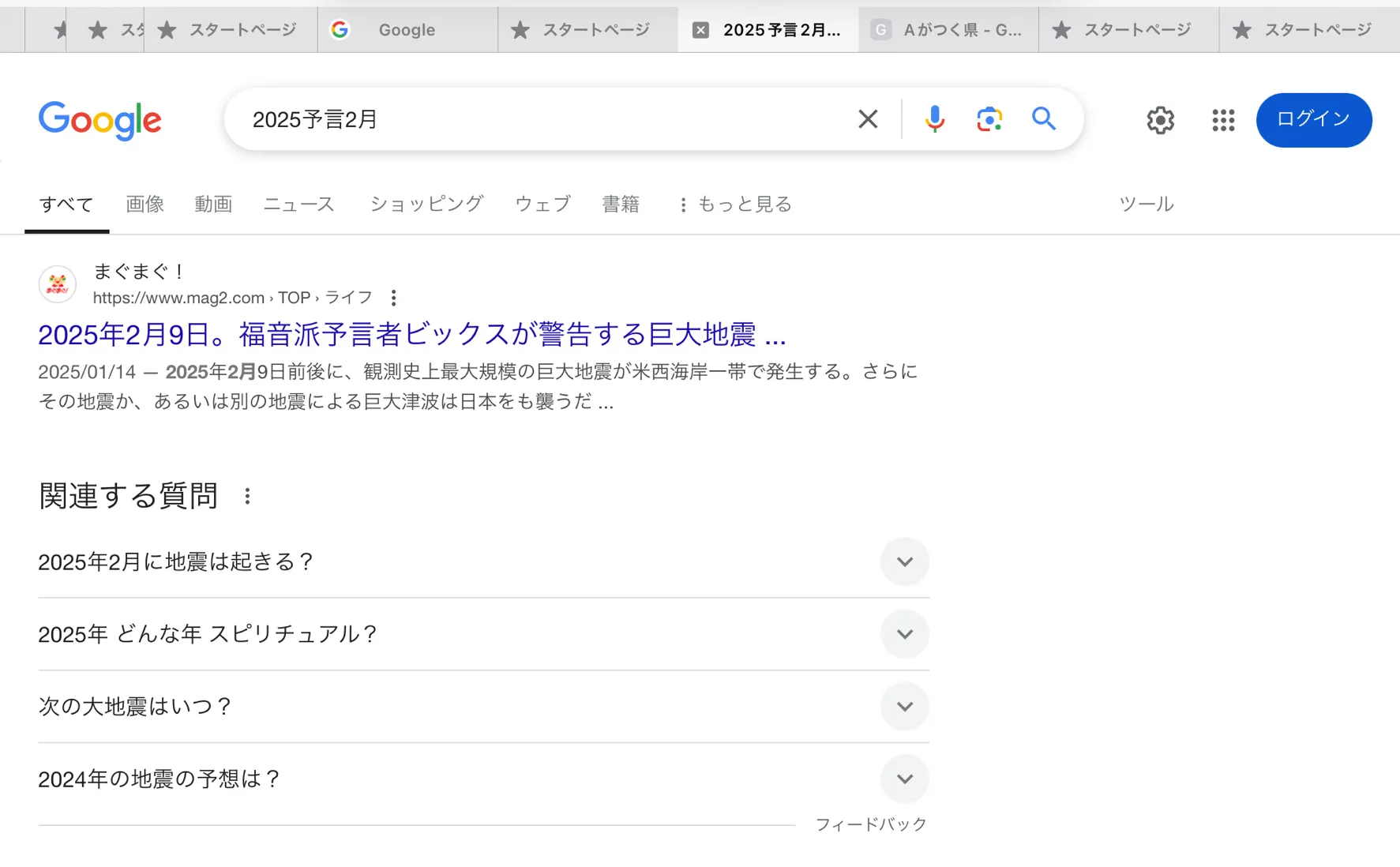The width and height of the screenshot is (1400, 867).
Task: Switch to the ニュース search tab
Action: click(298, 205)
